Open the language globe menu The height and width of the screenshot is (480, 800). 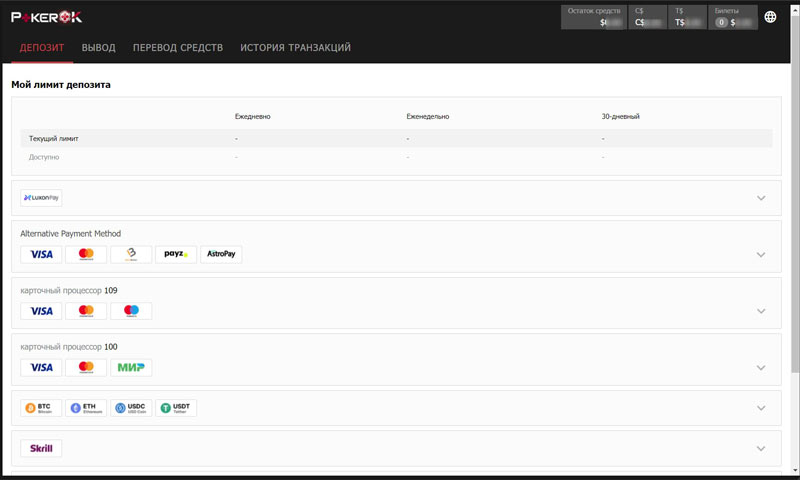coord(770,17)
